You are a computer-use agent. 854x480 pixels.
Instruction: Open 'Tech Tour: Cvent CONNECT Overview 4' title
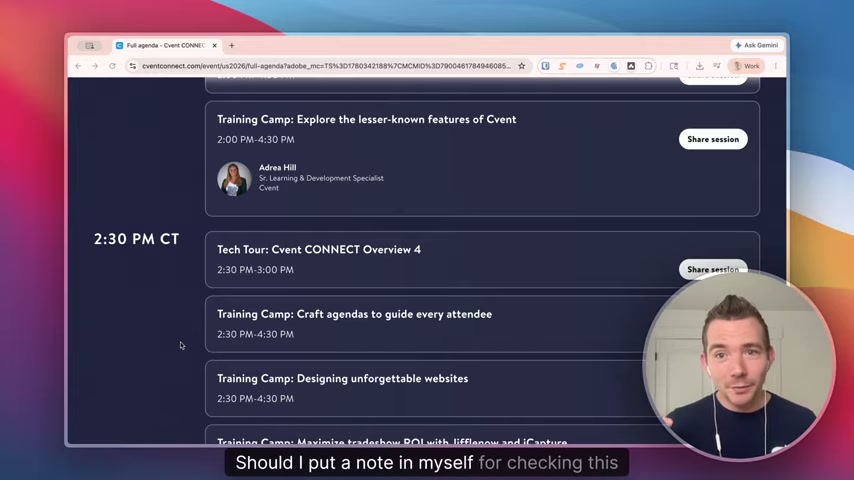(x=319, y=250)
